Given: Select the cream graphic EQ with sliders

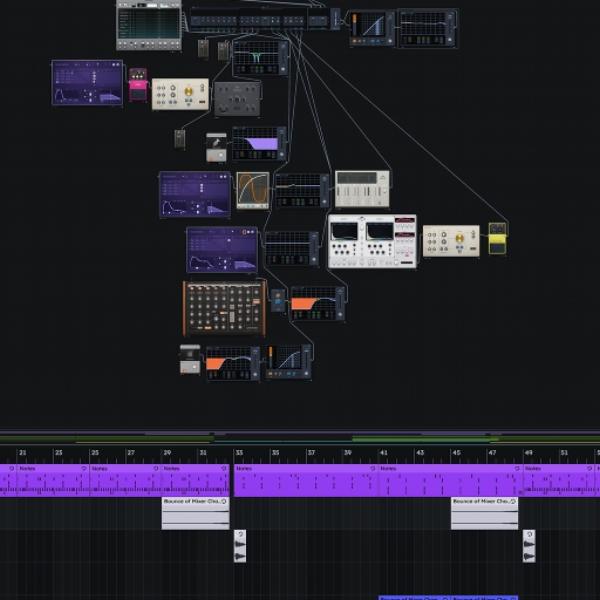Looking at the screenshot, I should point(362,189).
